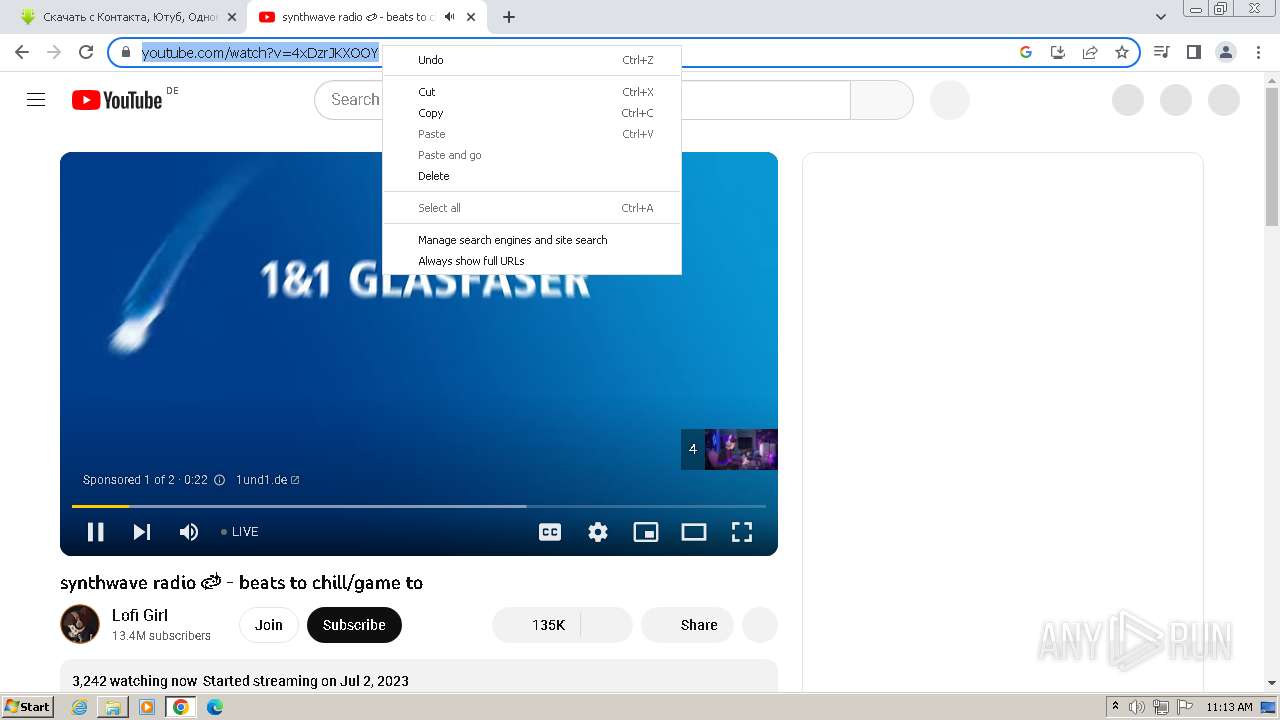Open Microsoft Edge from taskbar

[x=215, y=707]
